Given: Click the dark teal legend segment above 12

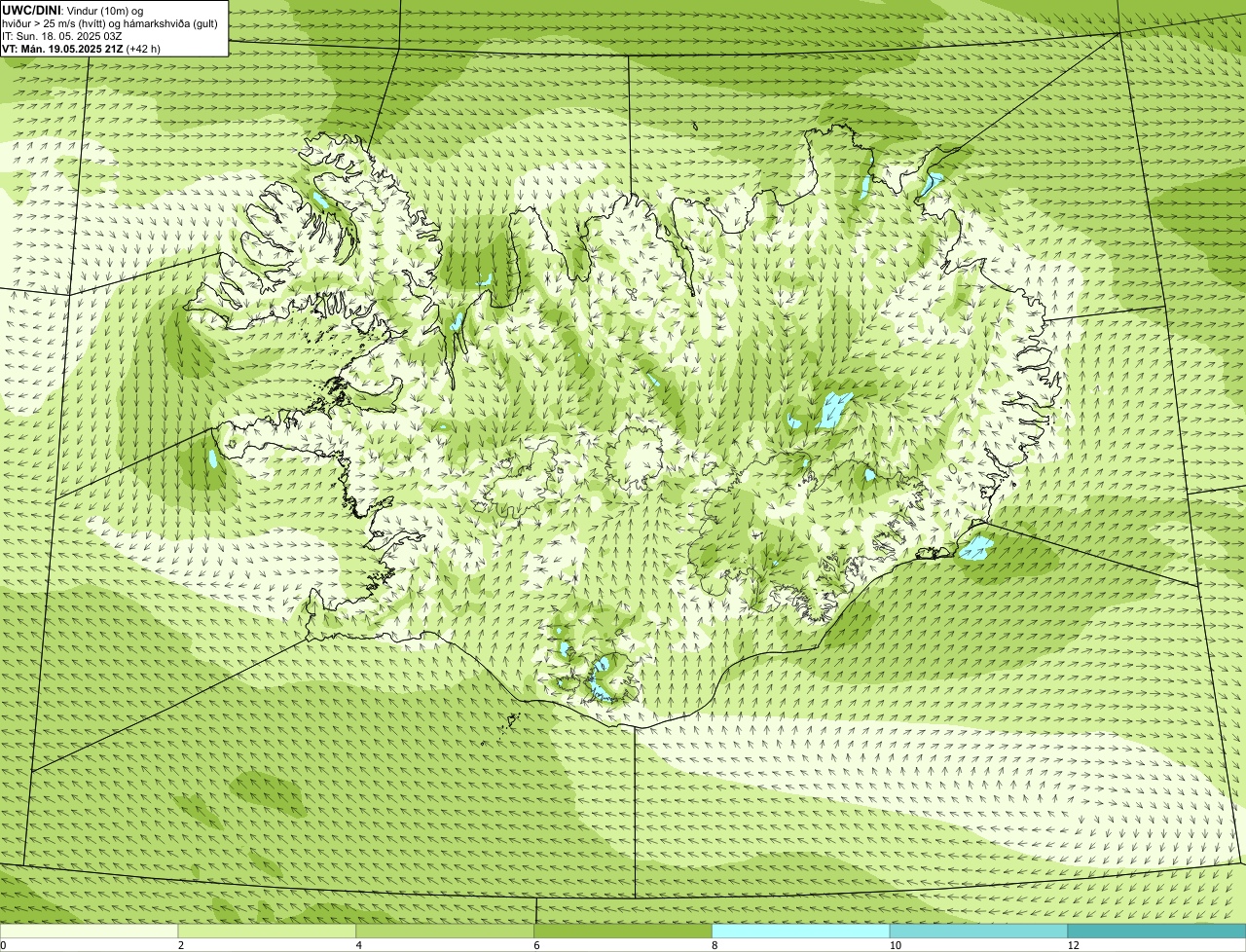Looking at the screenshot, I should pos(1156,931).
